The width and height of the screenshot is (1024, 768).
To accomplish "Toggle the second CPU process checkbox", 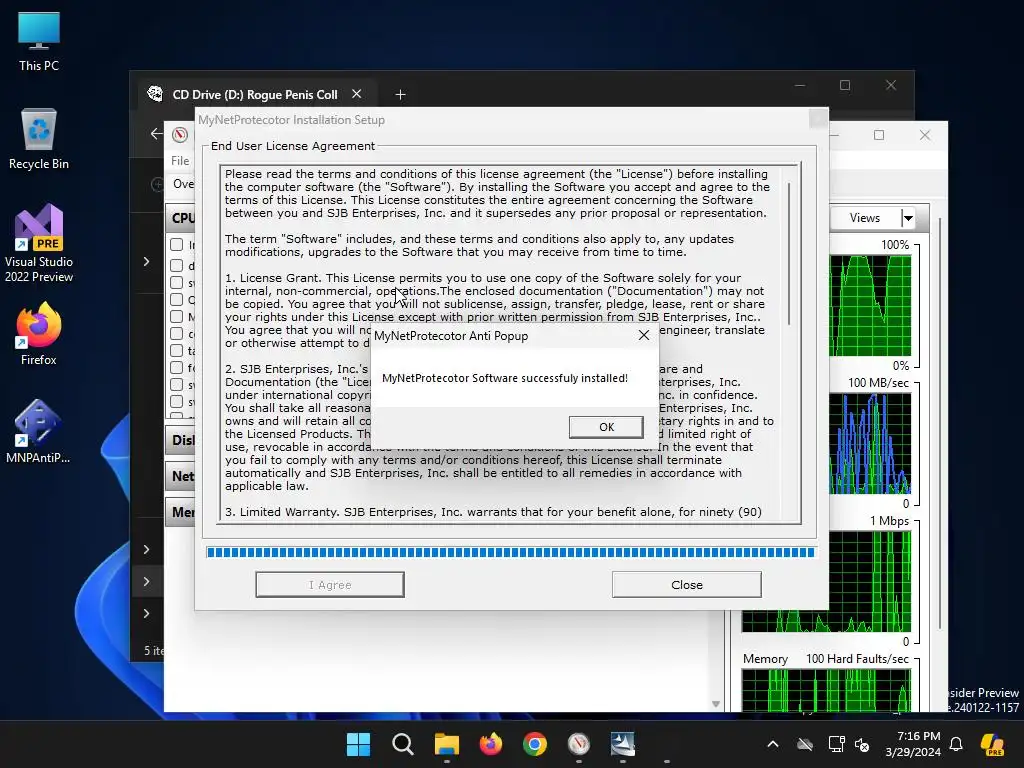I will click(x=176, y=265).
